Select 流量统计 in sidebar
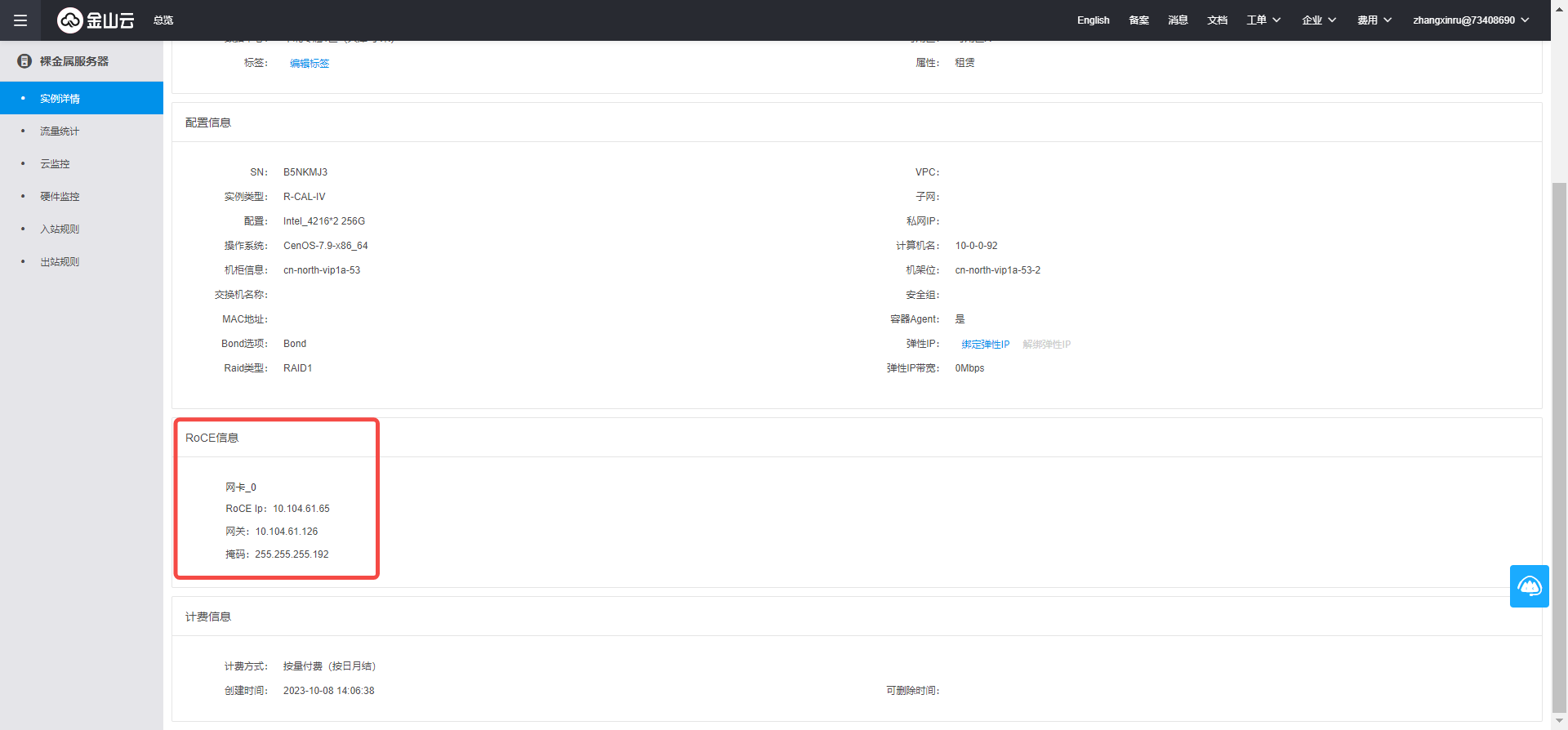Image resolution: width=1568 pixels, height=730 pixels. [60, 131]
